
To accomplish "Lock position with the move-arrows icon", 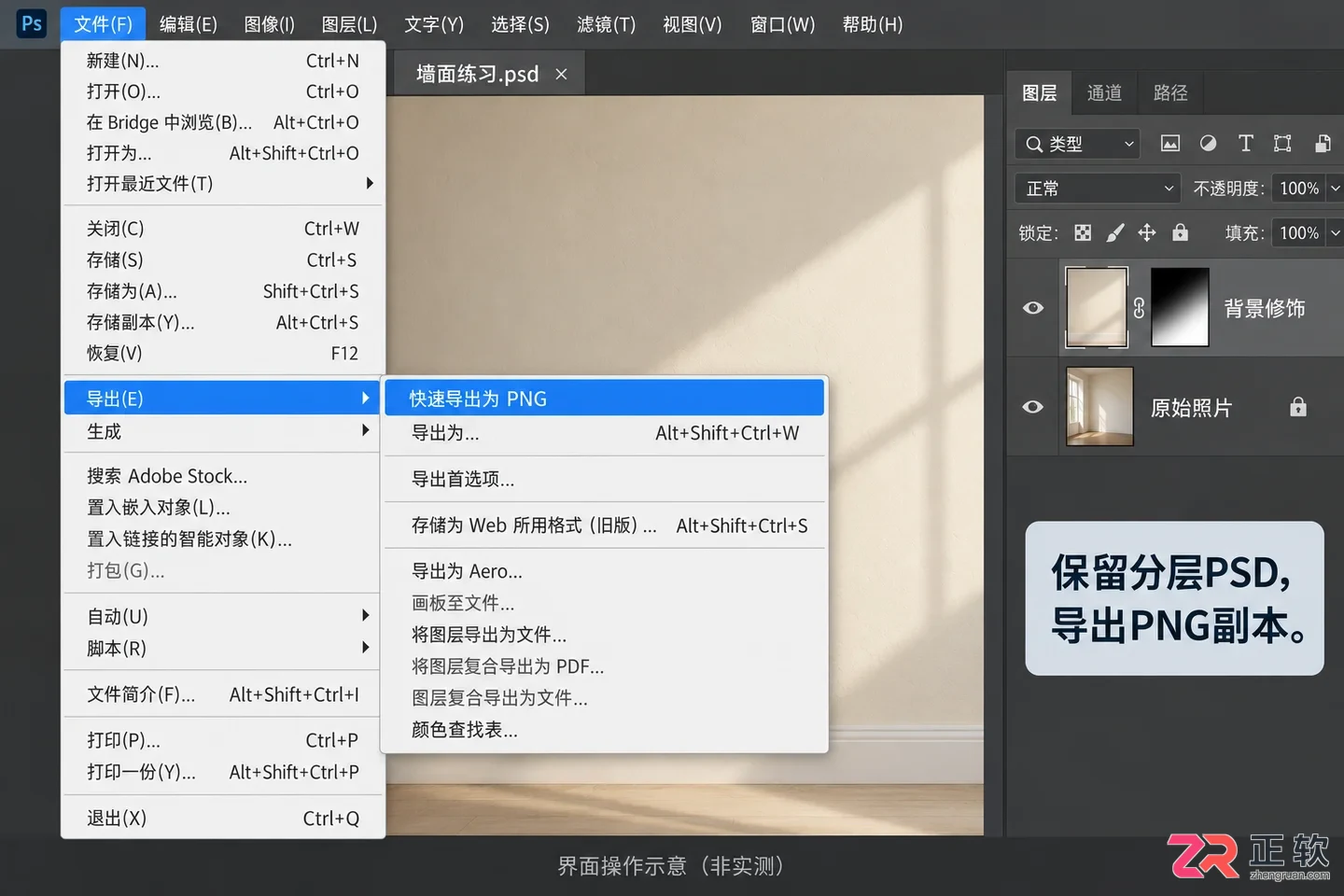I will click(1147, 232).
